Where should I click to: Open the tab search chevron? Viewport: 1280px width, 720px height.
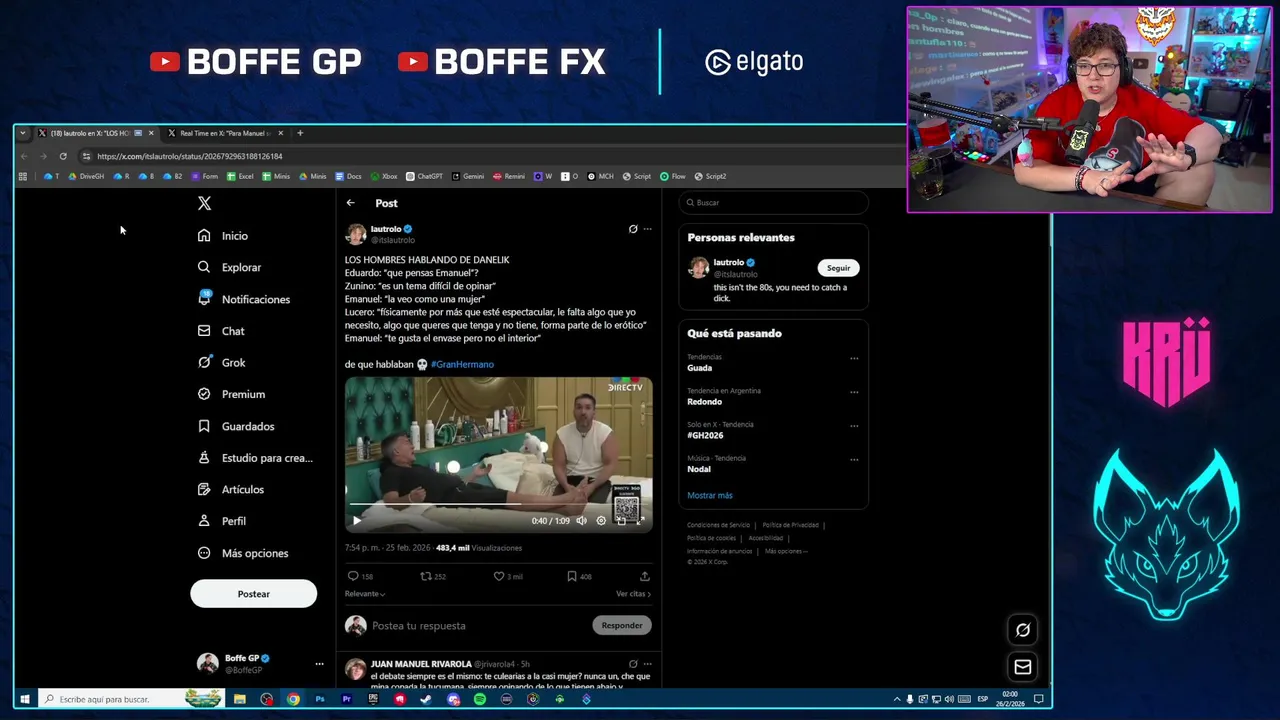(23, 133)
